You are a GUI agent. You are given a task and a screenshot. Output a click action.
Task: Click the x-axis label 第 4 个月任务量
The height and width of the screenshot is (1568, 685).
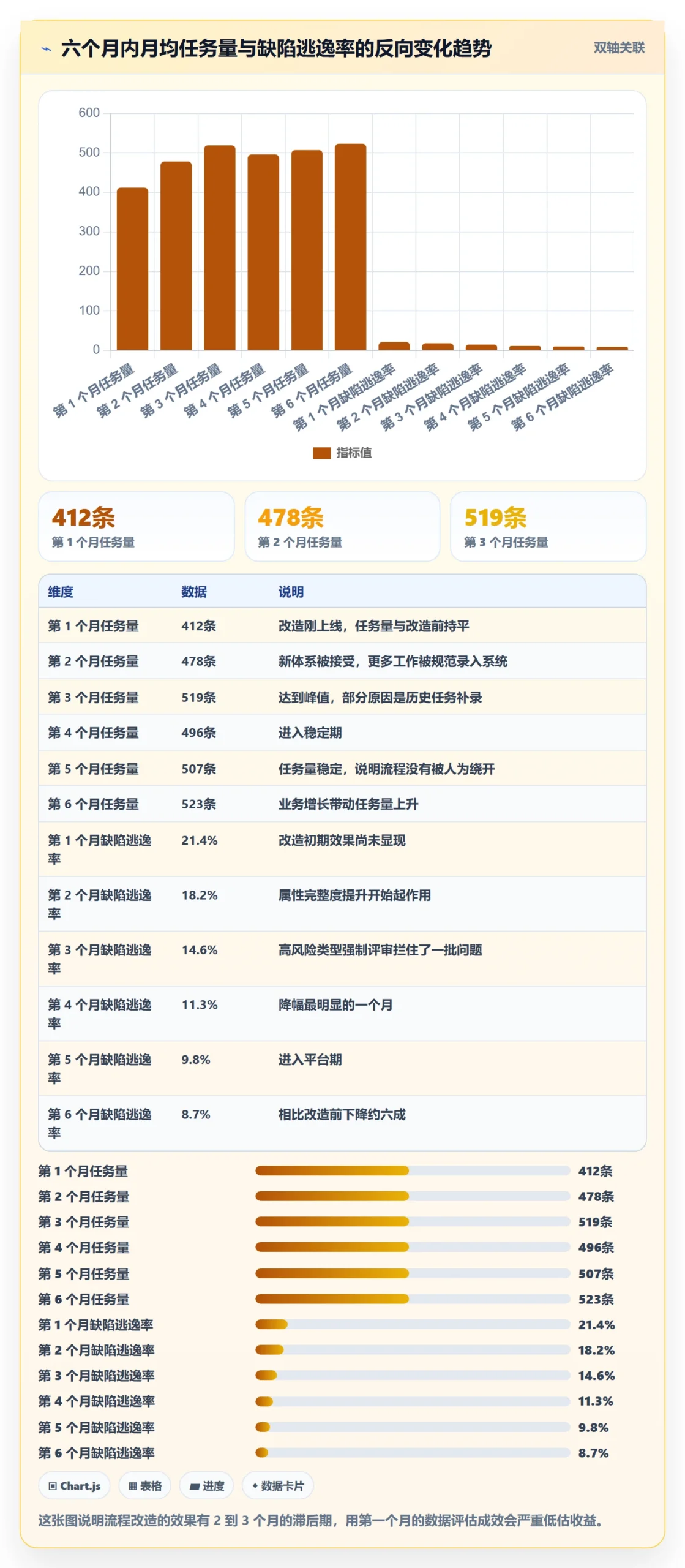click(225, 390)
